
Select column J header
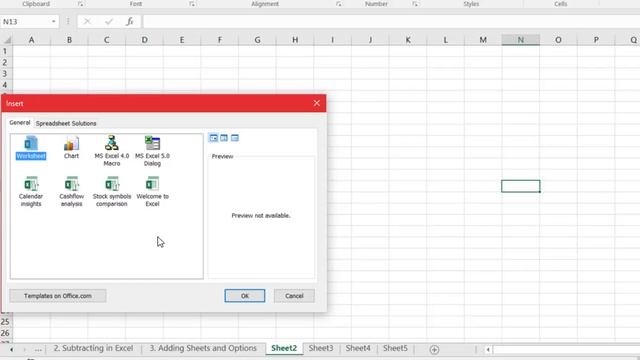(x=370, y=40)
